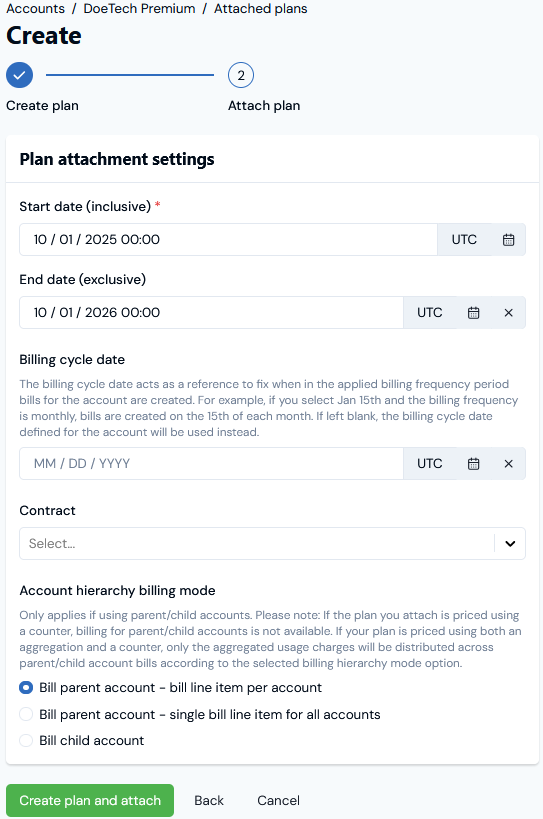Click the step 2 Attach plan circle
Viewport: 543px width, 819px height.
[241, 75]
